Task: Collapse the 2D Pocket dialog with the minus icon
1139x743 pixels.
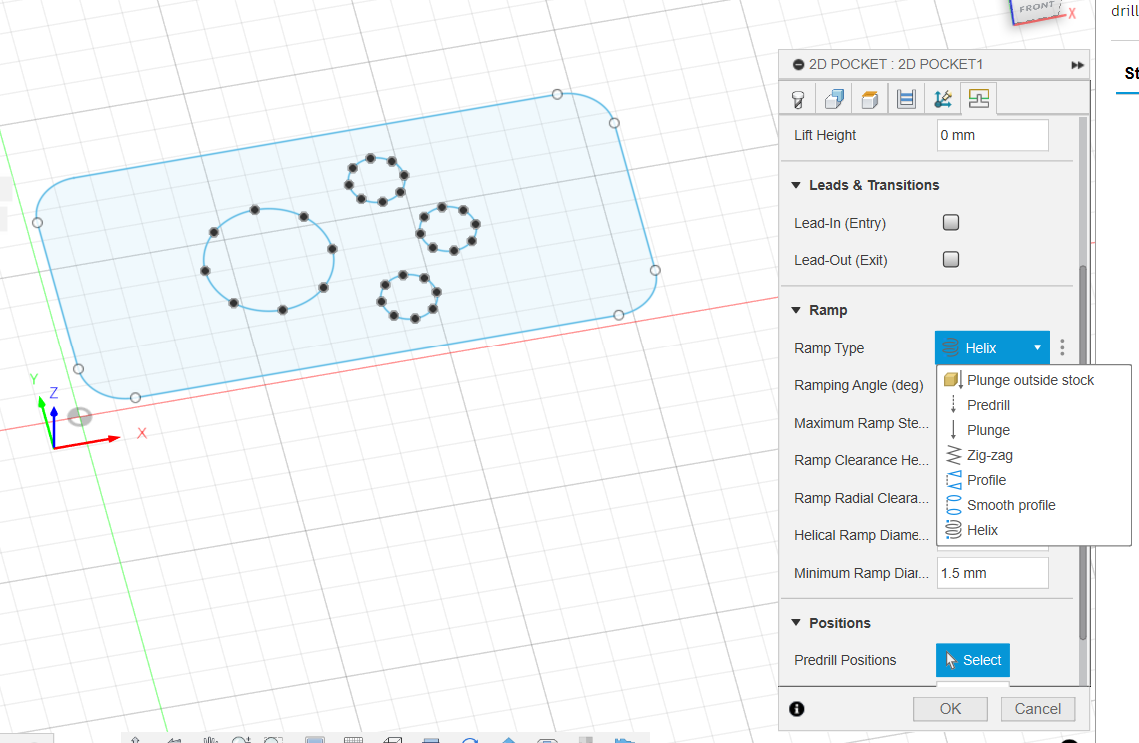Action: click(798, 65)
